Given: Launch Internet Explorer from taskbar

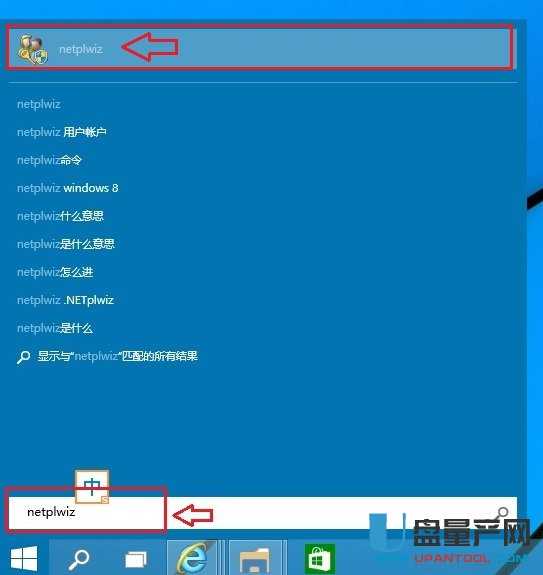Looking at the screenshot, I should coord(192,558).
